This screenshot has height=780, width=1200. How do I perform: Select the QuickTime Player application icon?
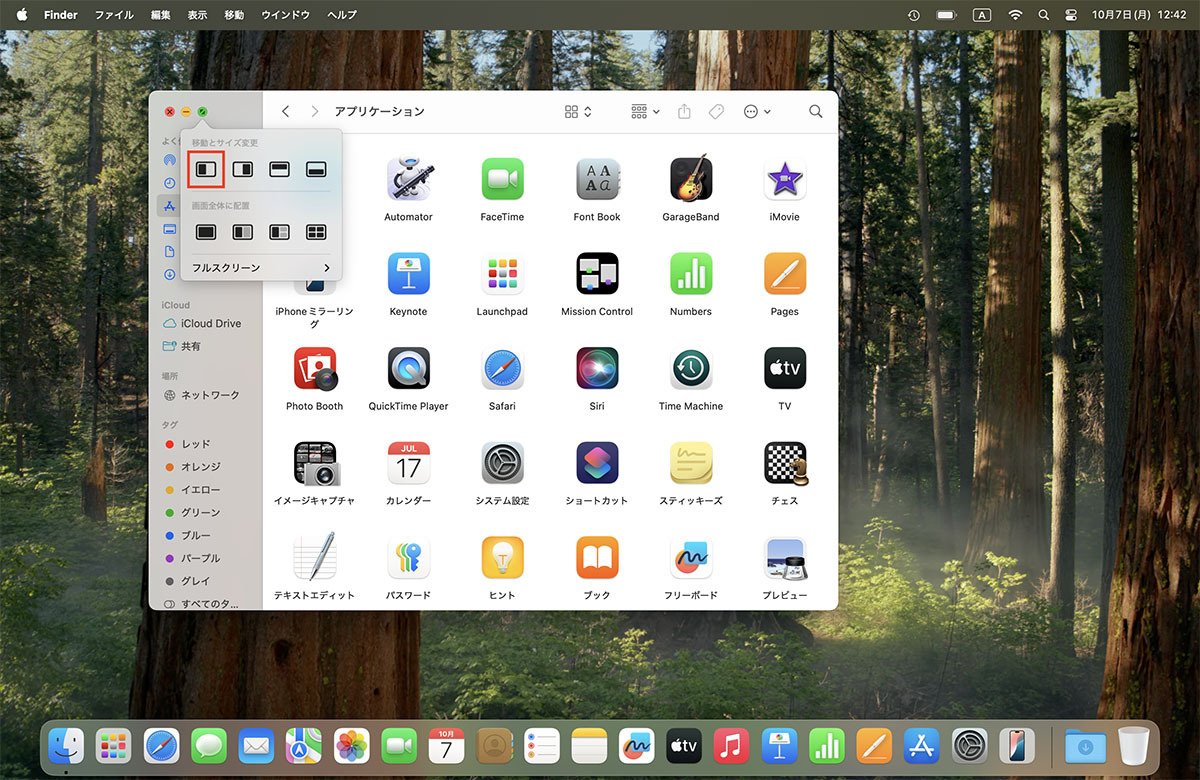pyautogui.click(x=408, y=368)
